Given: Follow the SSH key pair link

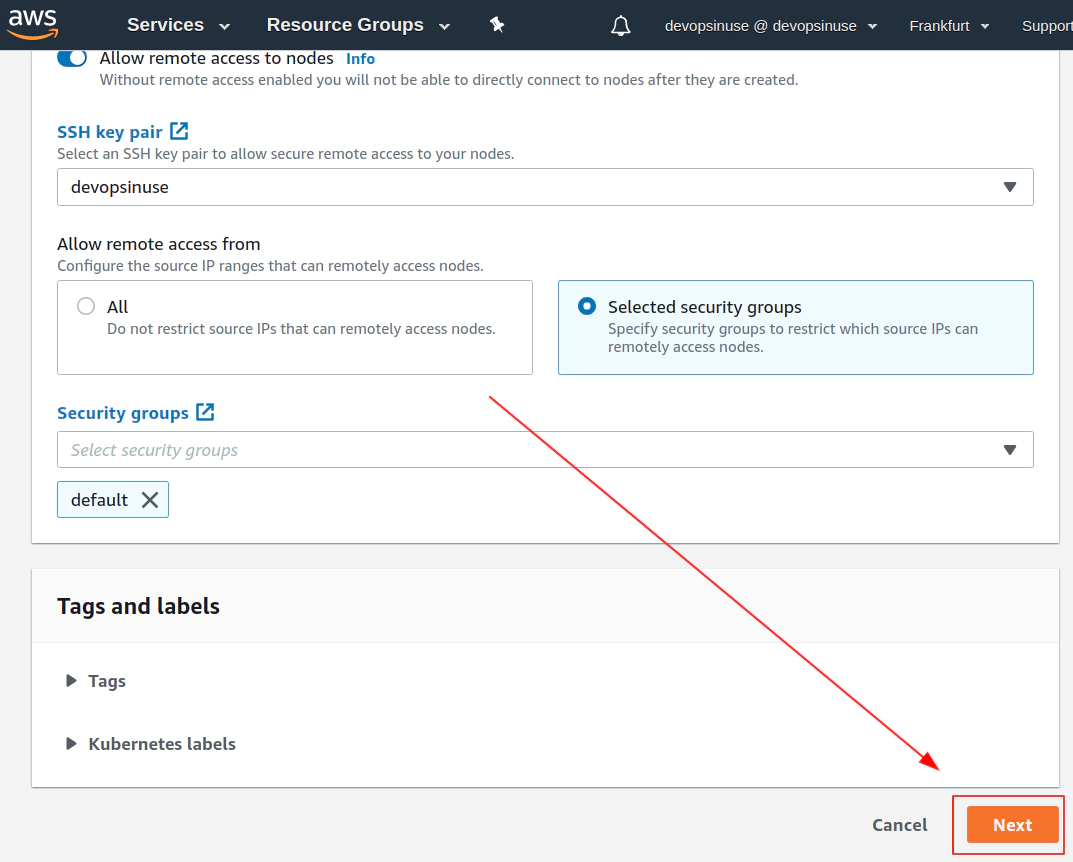Looking at the screenshot, I should tap(109, 132).
